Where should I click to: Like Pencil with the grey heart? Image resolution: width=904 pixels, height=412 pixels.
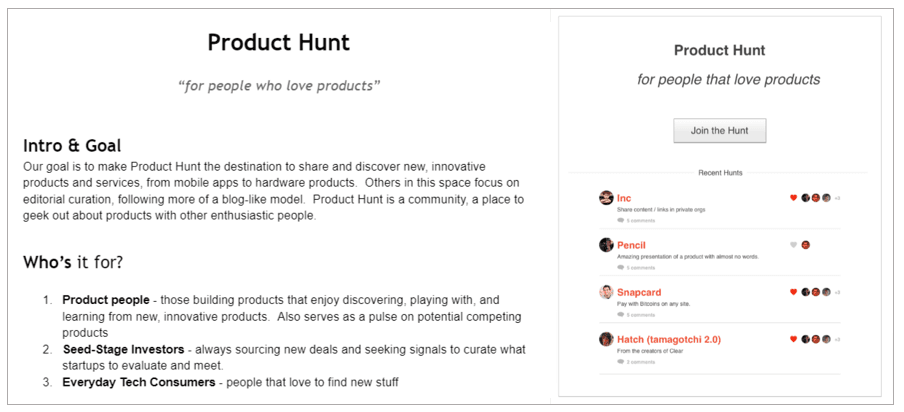coord(793,245)
